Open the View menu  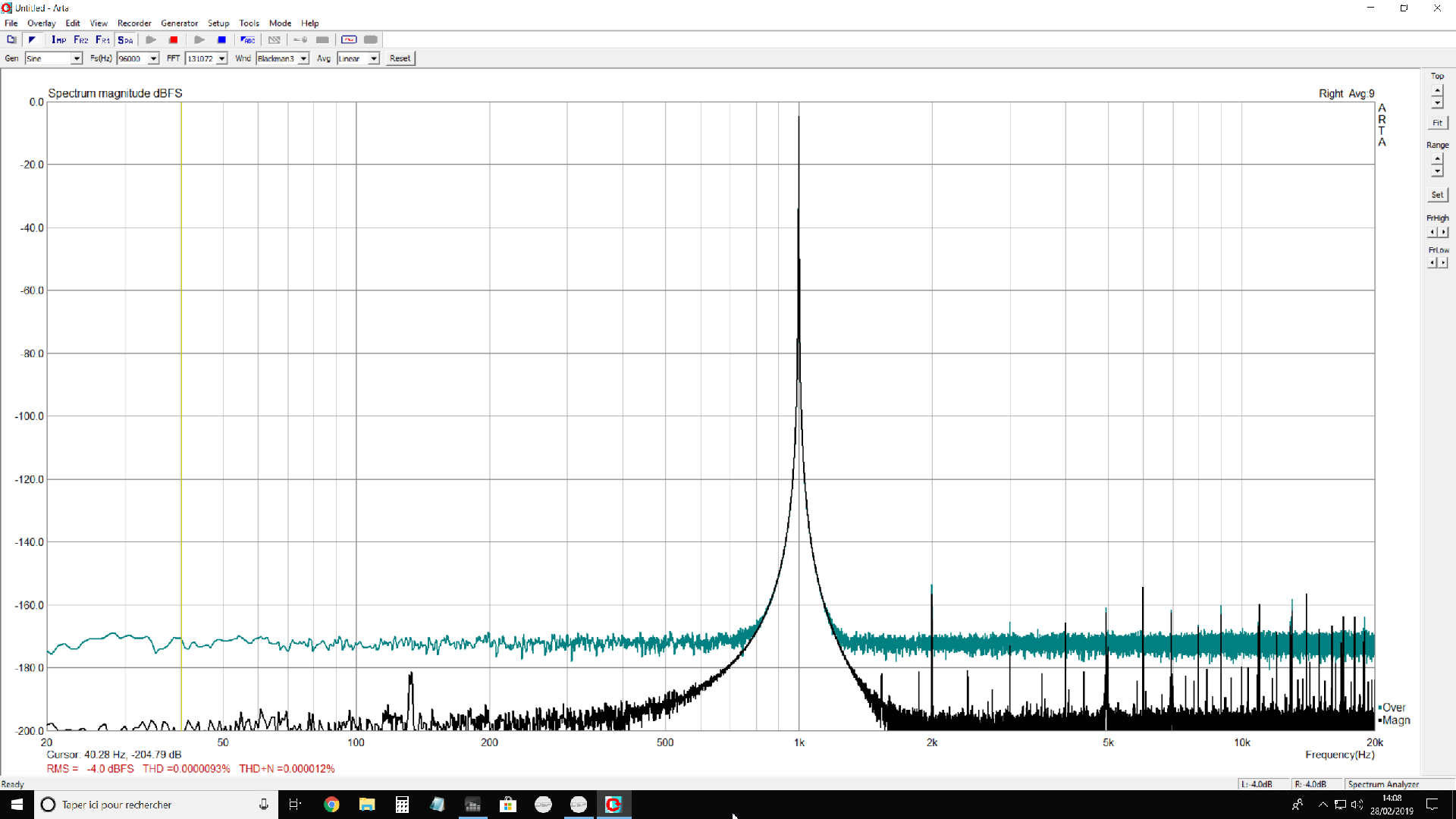click(99, 23)
